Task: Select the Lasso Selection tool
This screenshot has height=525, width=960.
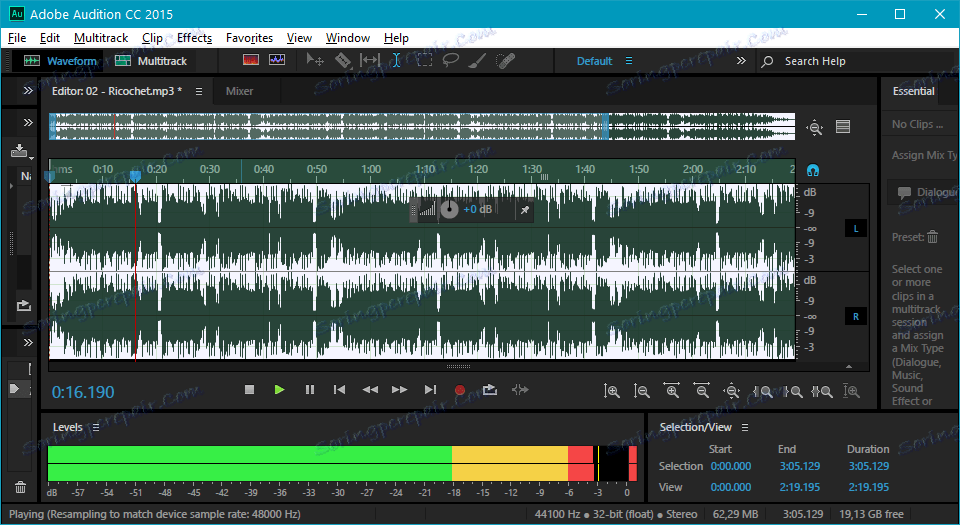Action: click(451, 60)
